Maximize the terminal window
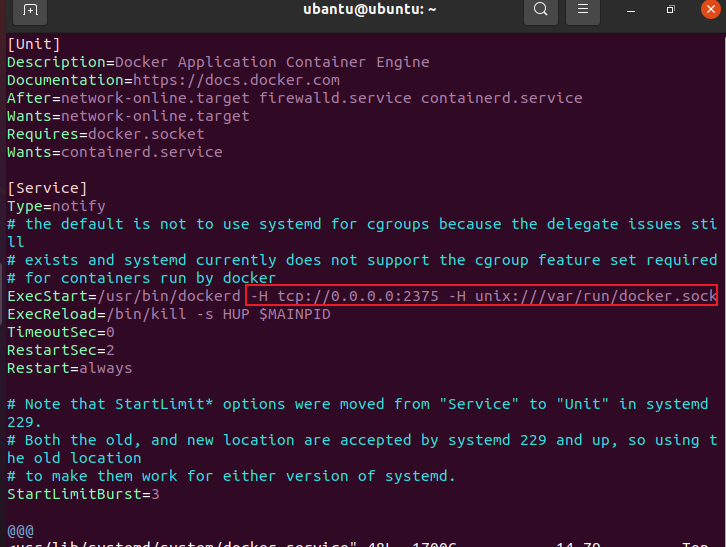 [x=670, y=11]
